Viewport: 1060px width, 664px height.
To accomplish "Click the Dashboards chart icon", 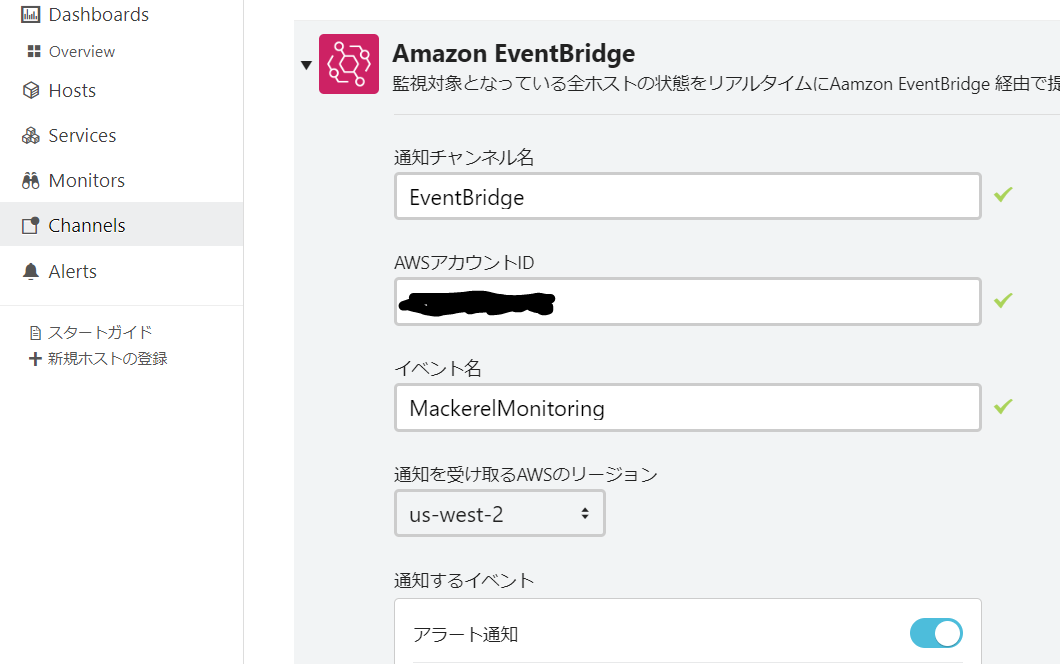I will point(30,15).
